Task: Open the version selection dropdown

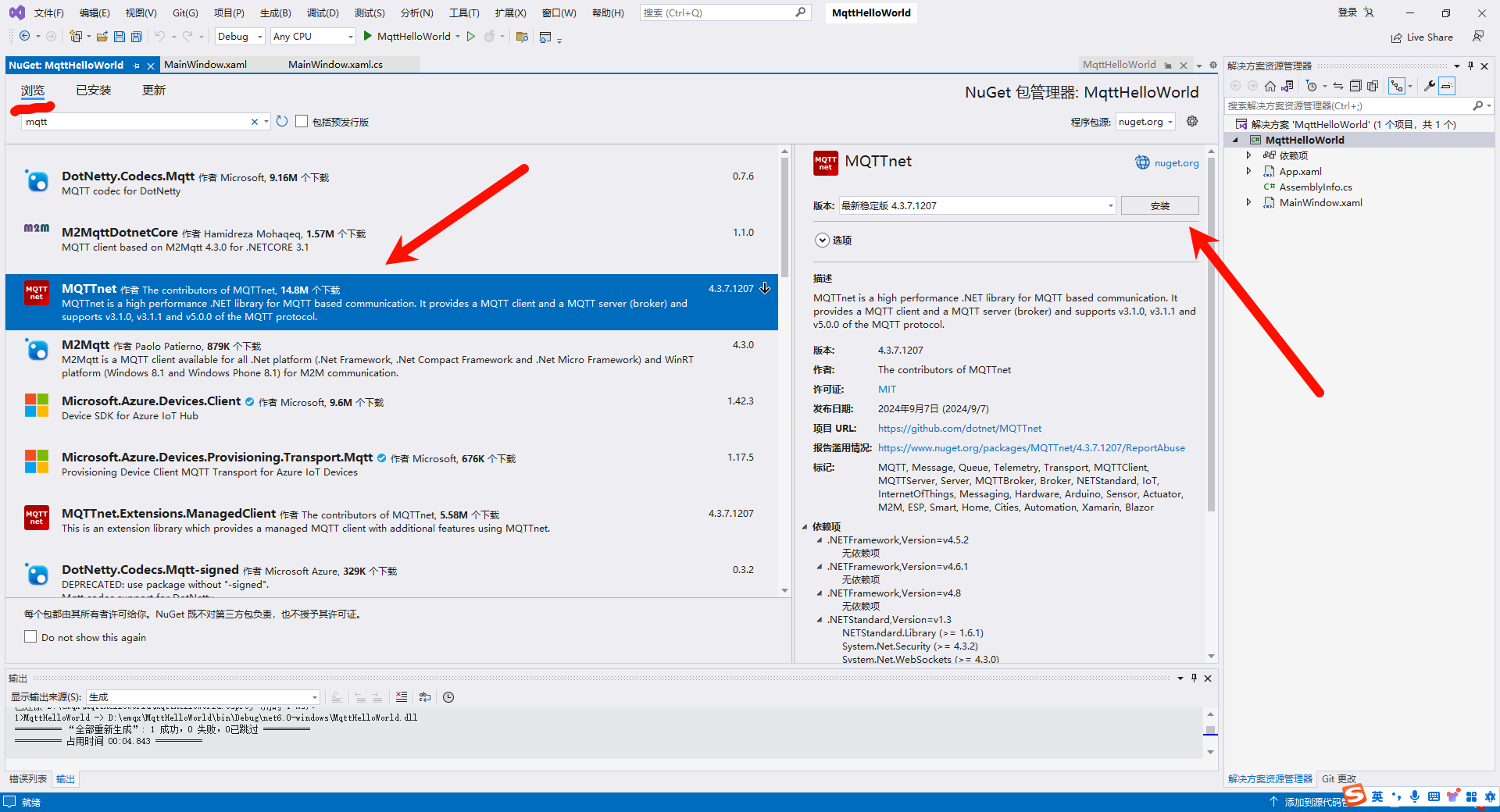Action: click(x=977, y=206)
